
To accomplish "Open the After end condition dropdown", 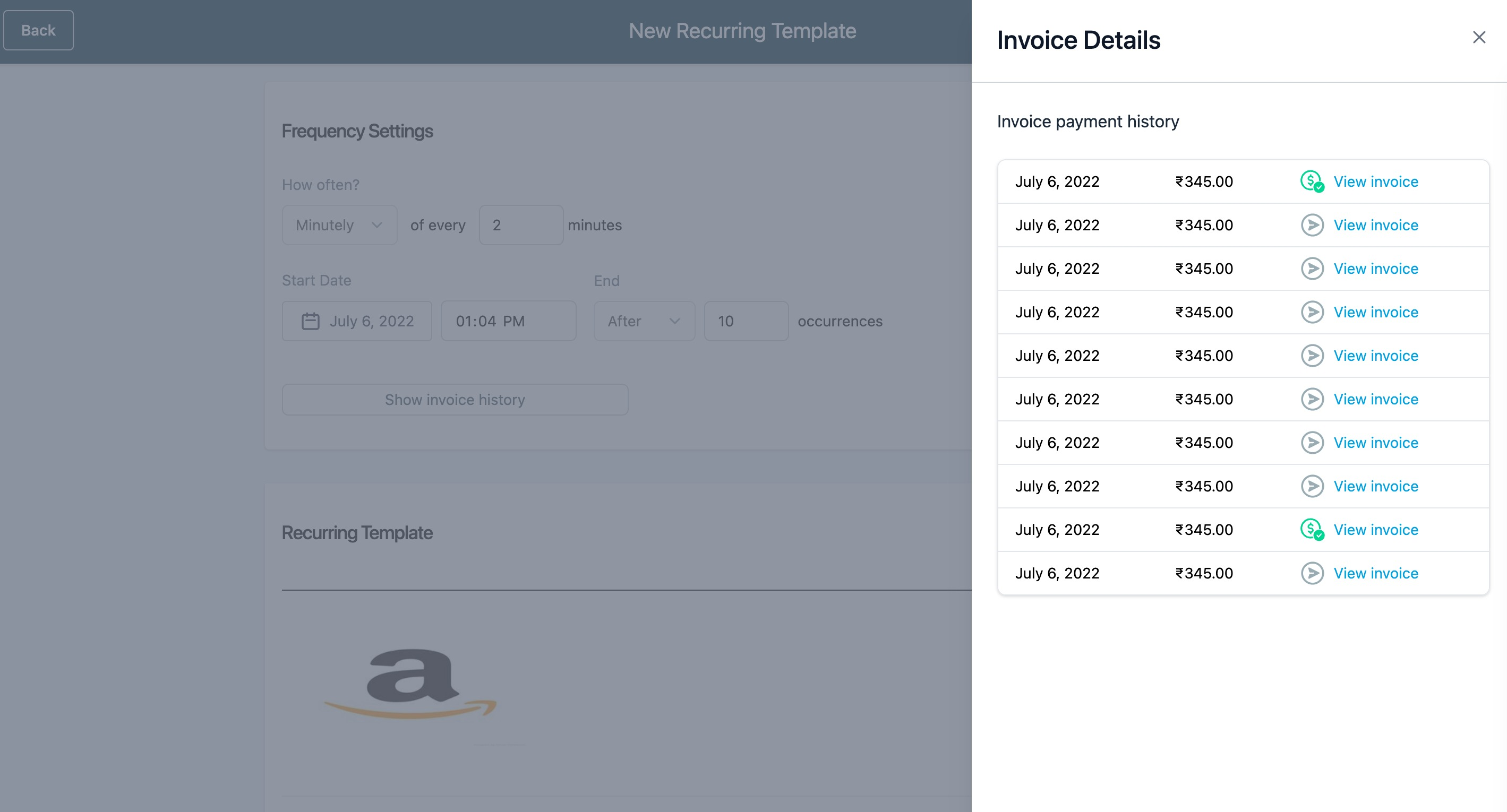I will 644,321.
